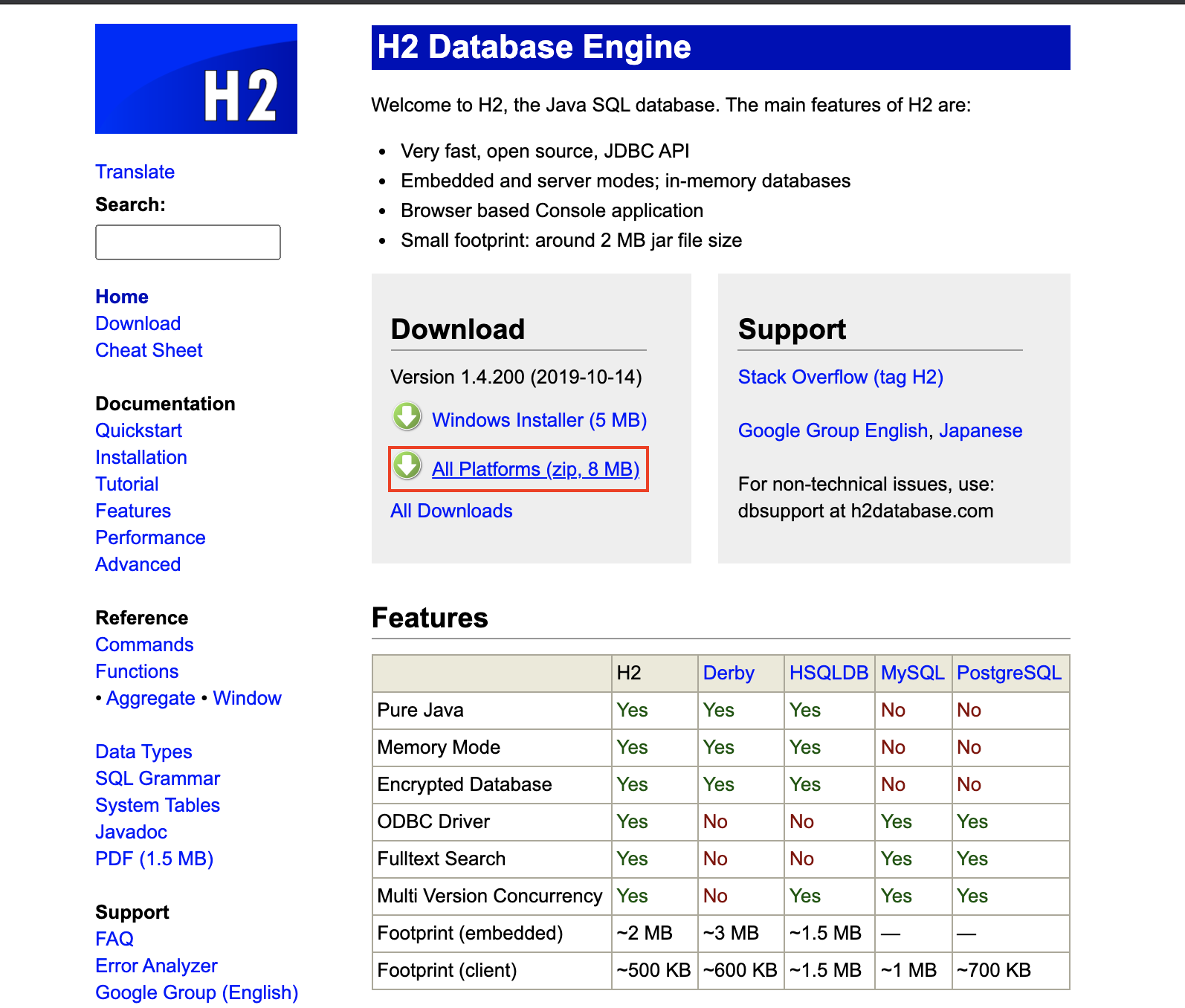The width and height of the screenshot is (1185, 1008).
Task: Open the All Downloads link
Action: [x=451, y=511]
